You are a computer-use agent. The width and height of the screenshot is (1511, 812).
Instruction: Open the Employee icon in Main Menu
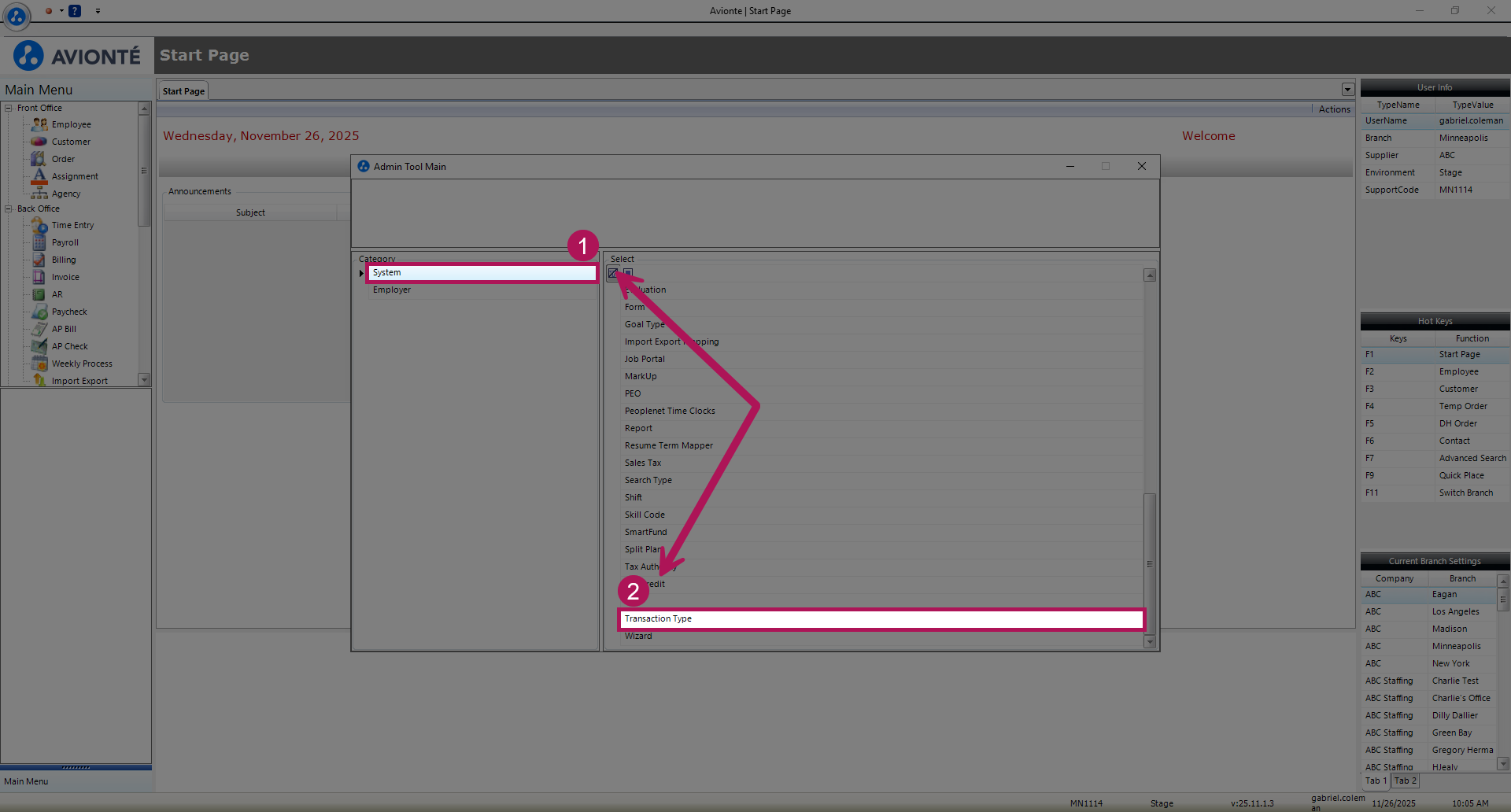(x=39, y=124)
